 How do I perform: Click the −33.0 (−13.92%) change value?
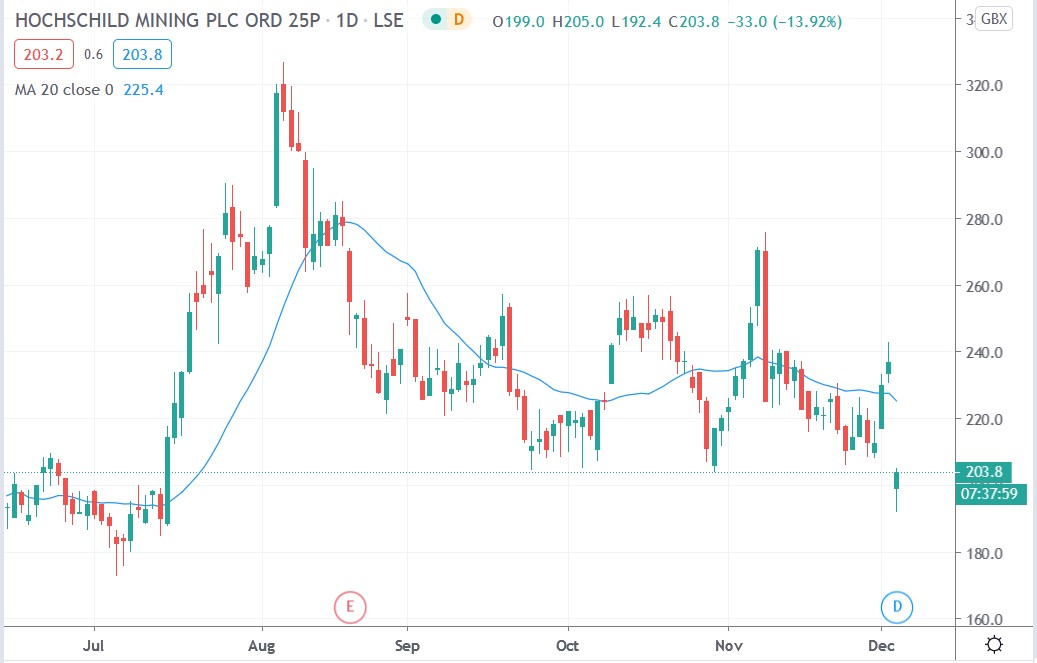784,22
